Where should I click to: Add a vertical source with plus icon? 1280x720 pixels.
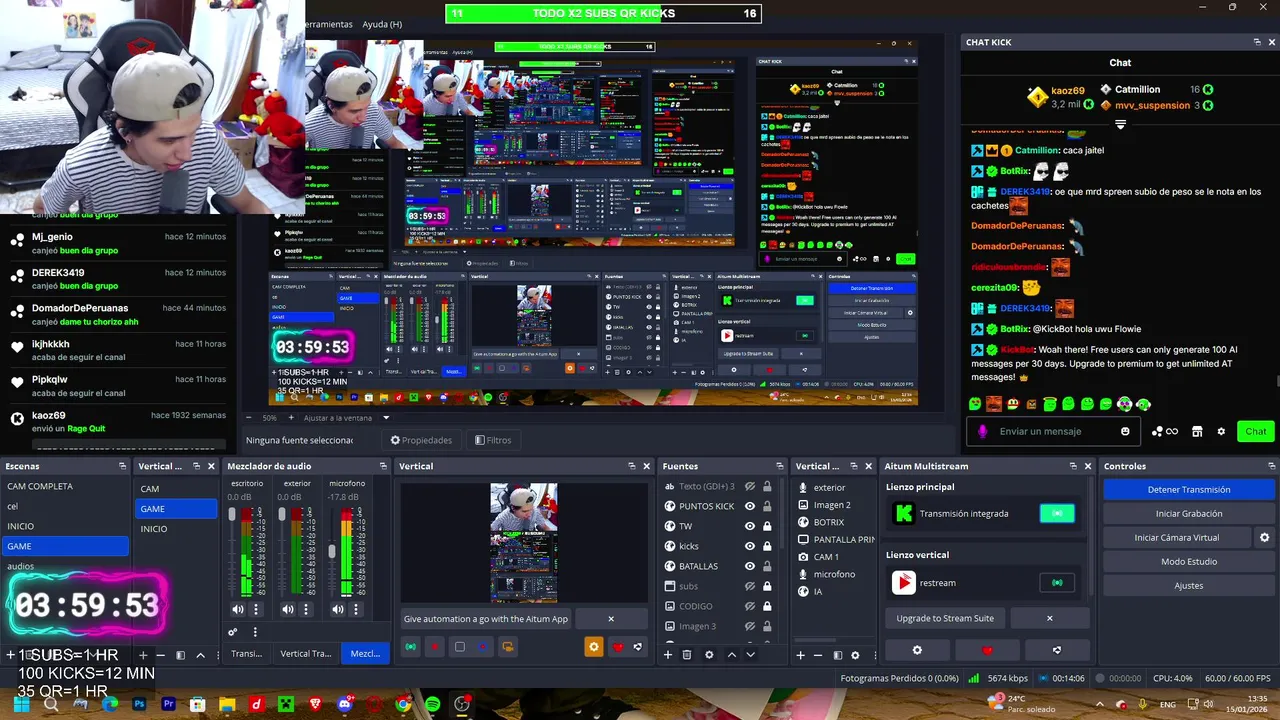800,655
